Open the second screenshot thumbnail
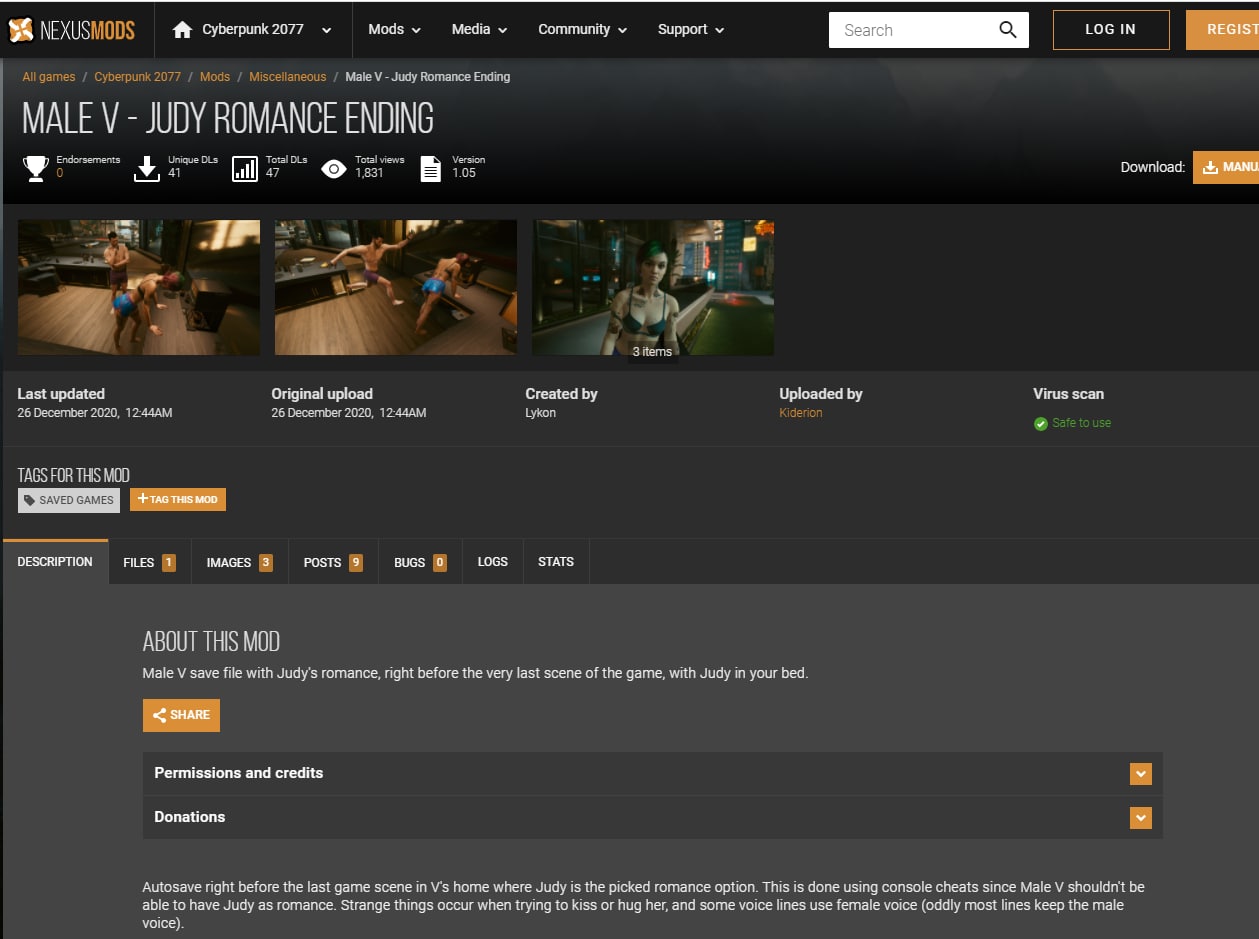 point(396,288)
